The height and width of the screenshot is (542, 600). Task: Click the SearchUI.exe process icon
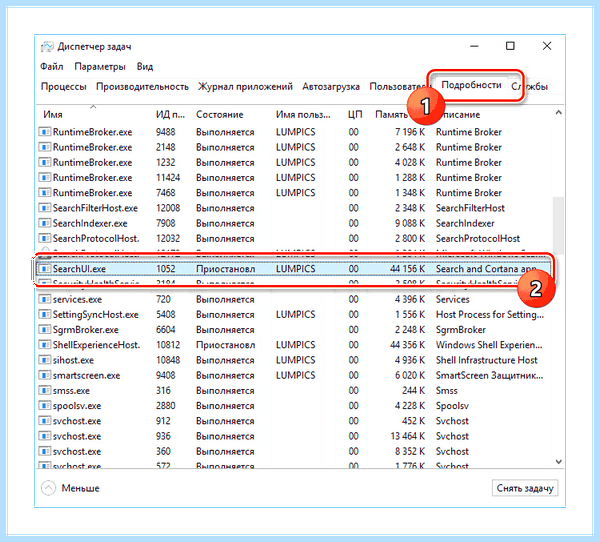tap(44, 269)
